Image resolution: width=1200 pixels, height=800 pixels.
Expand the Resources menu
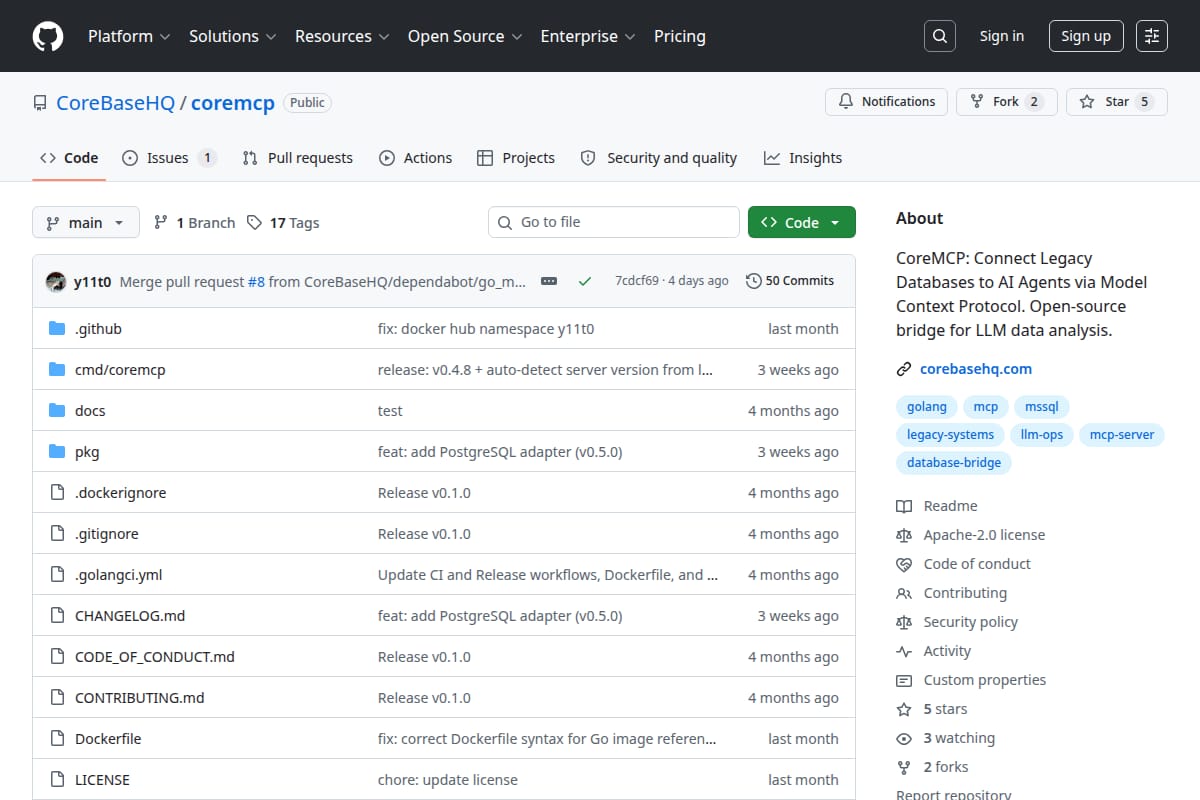point(341,36)
